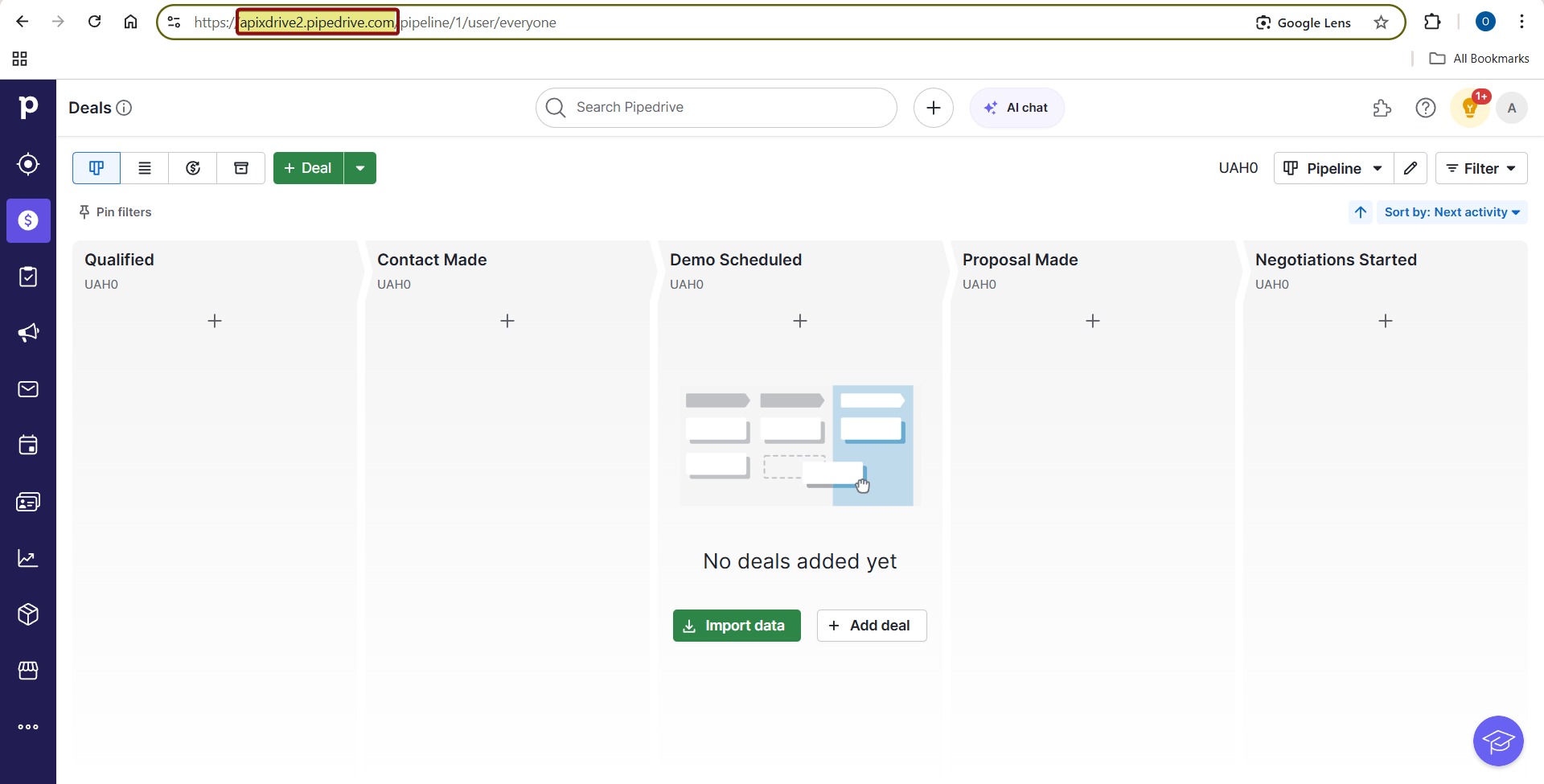Open All Bookmarks folder
Image resolution: width=1544 pixels, height=784 pixels.
coord(1480,59)
